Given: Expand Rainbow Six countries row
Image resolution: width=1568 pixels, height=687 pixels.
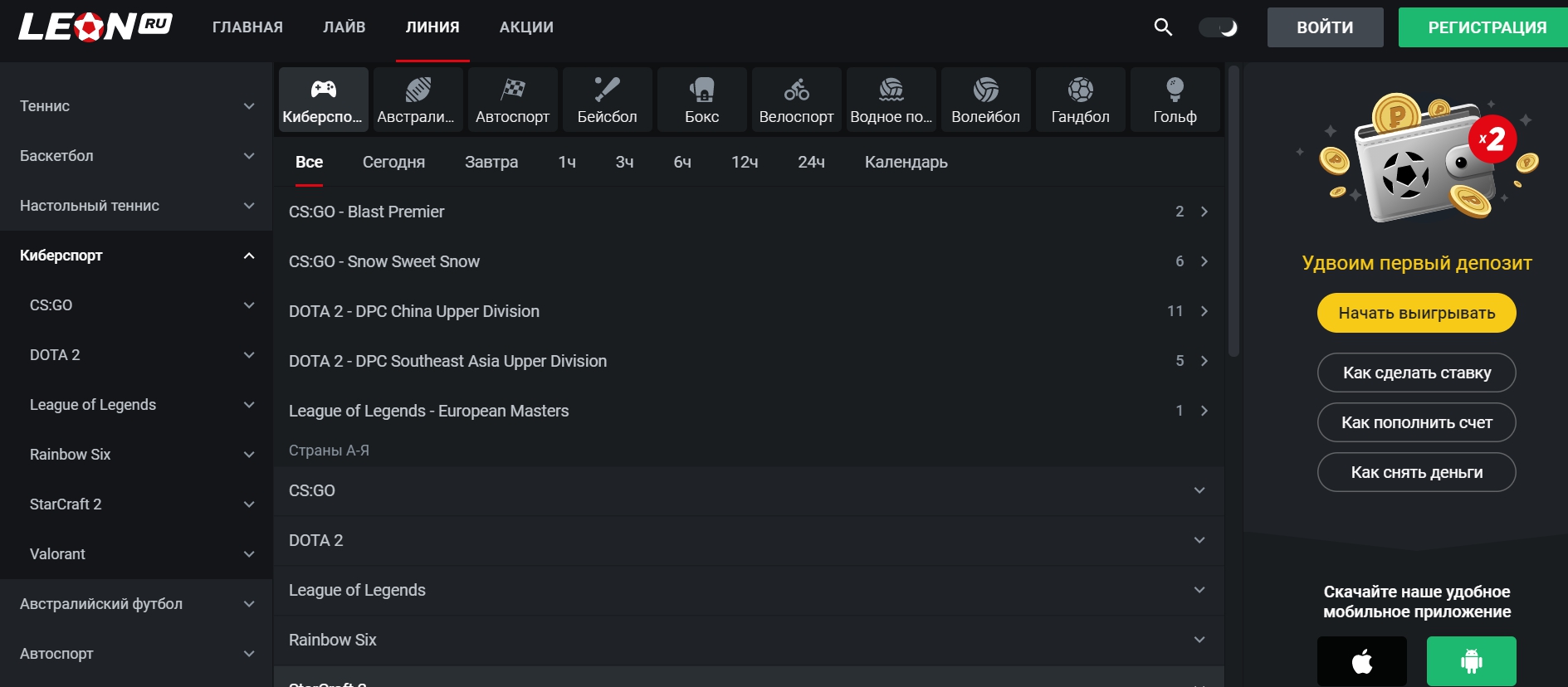Looking at the screenshot, I should coord(749,640).
